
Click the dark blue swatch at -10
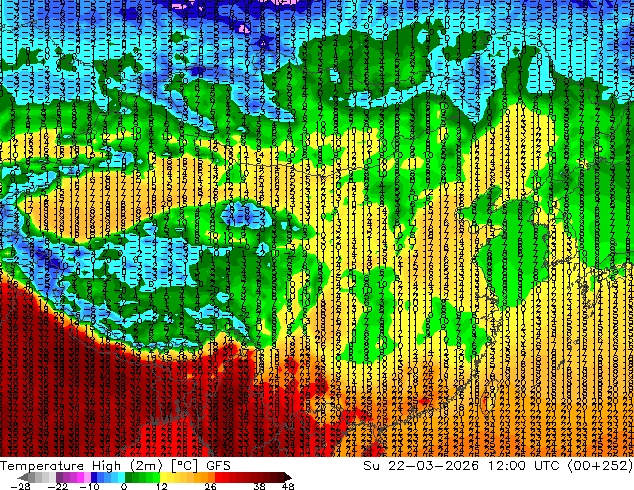point(94,477)
